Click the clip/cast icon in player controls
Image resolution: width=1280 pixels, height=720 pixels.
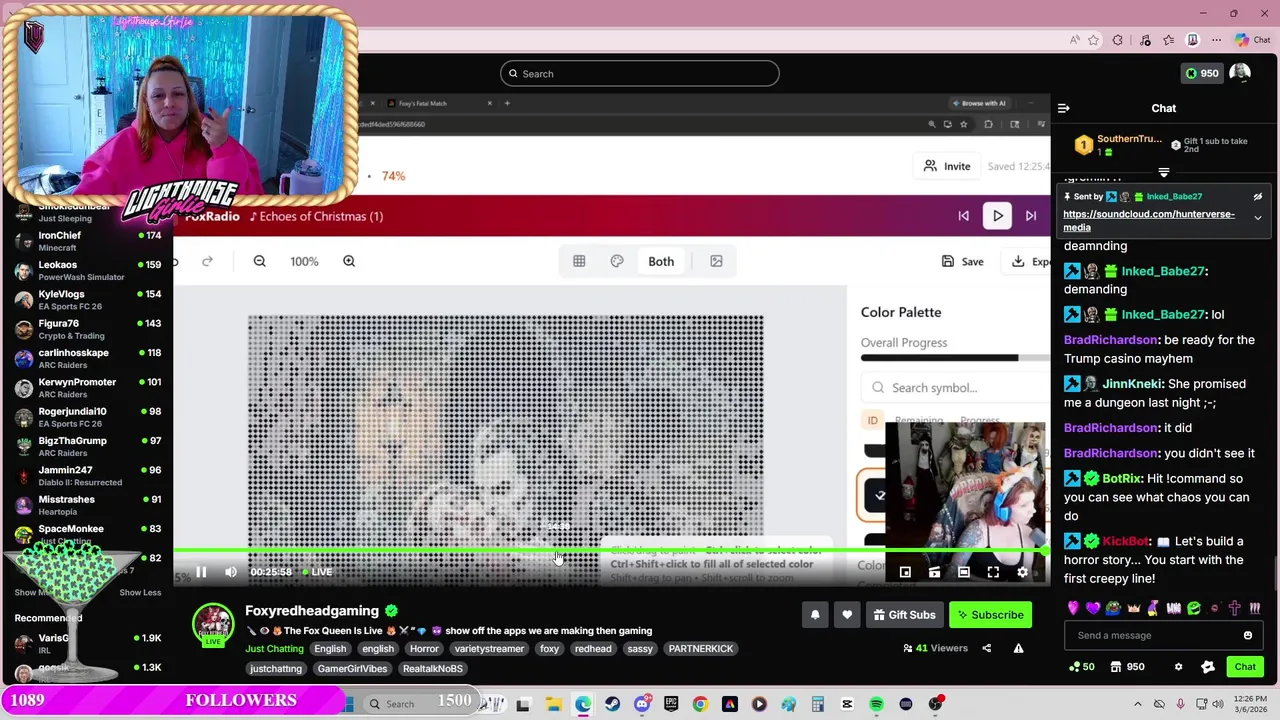pos(934,572)
